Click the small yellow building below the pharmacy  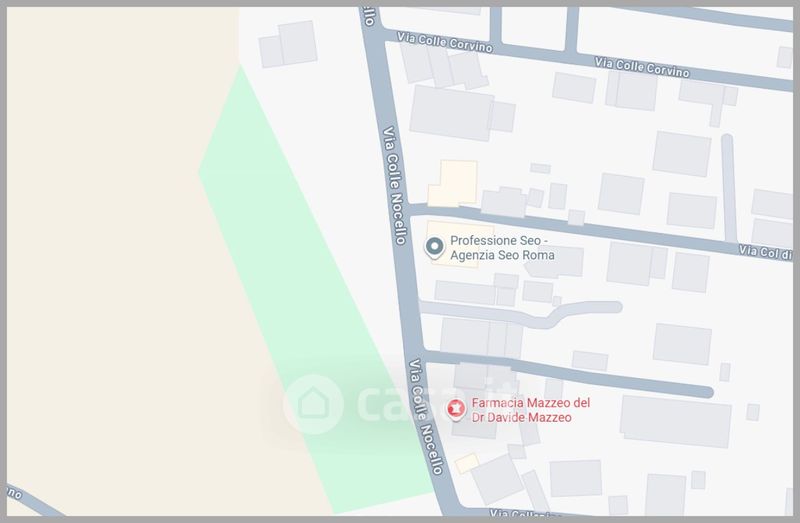(467, 463)
